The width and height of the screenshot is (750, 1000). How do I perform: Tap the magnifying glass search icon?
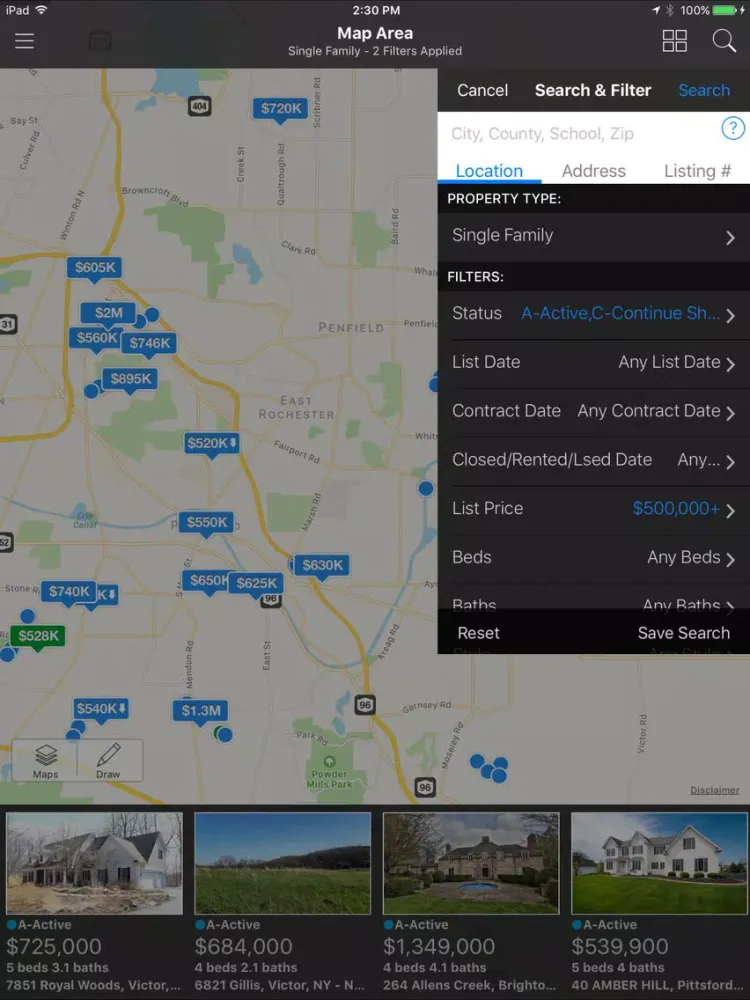coord(724,41)
